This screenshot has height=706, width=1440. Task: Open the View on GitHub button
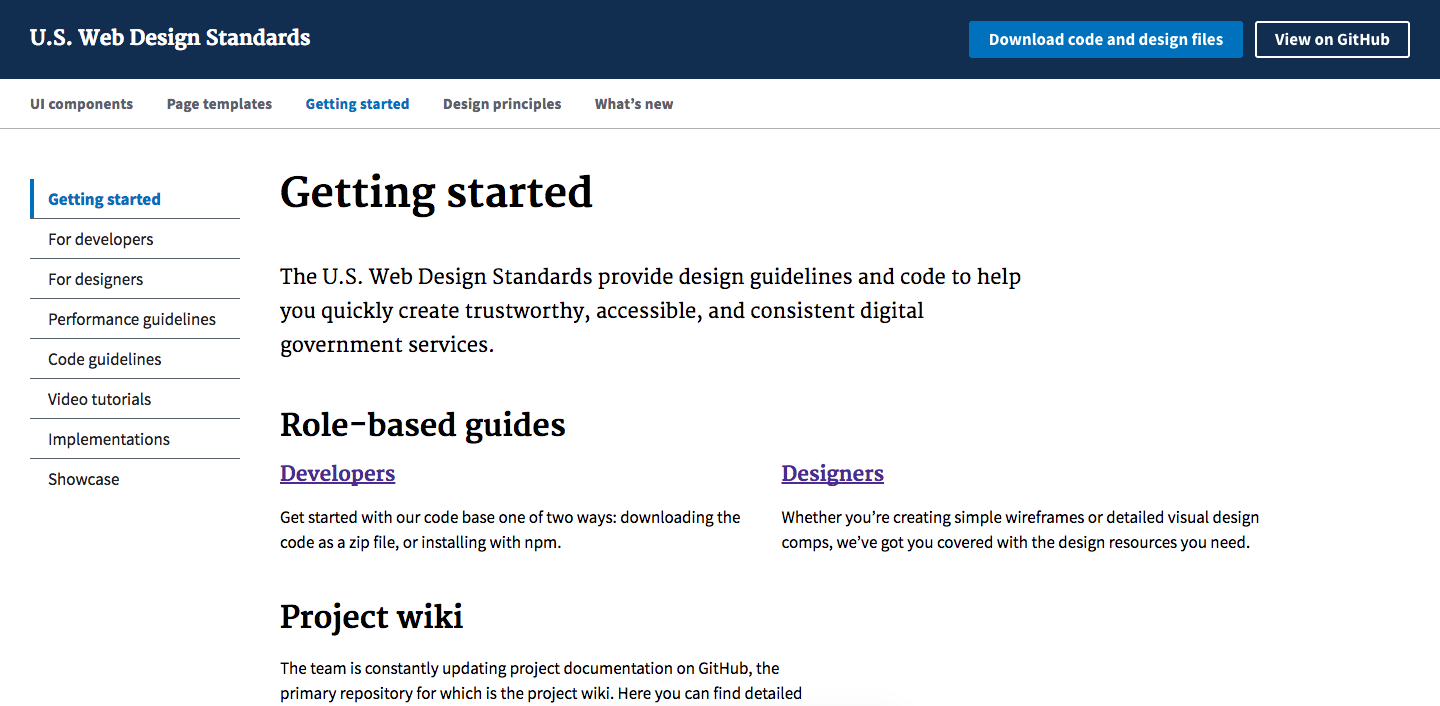1332,39
